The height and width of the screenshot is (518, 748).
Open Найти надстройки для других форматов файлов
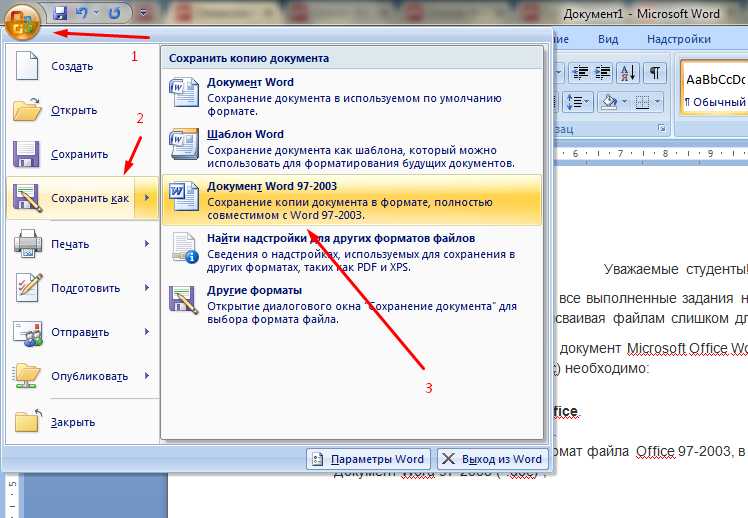pyautogui.click(x=352, y=252)
